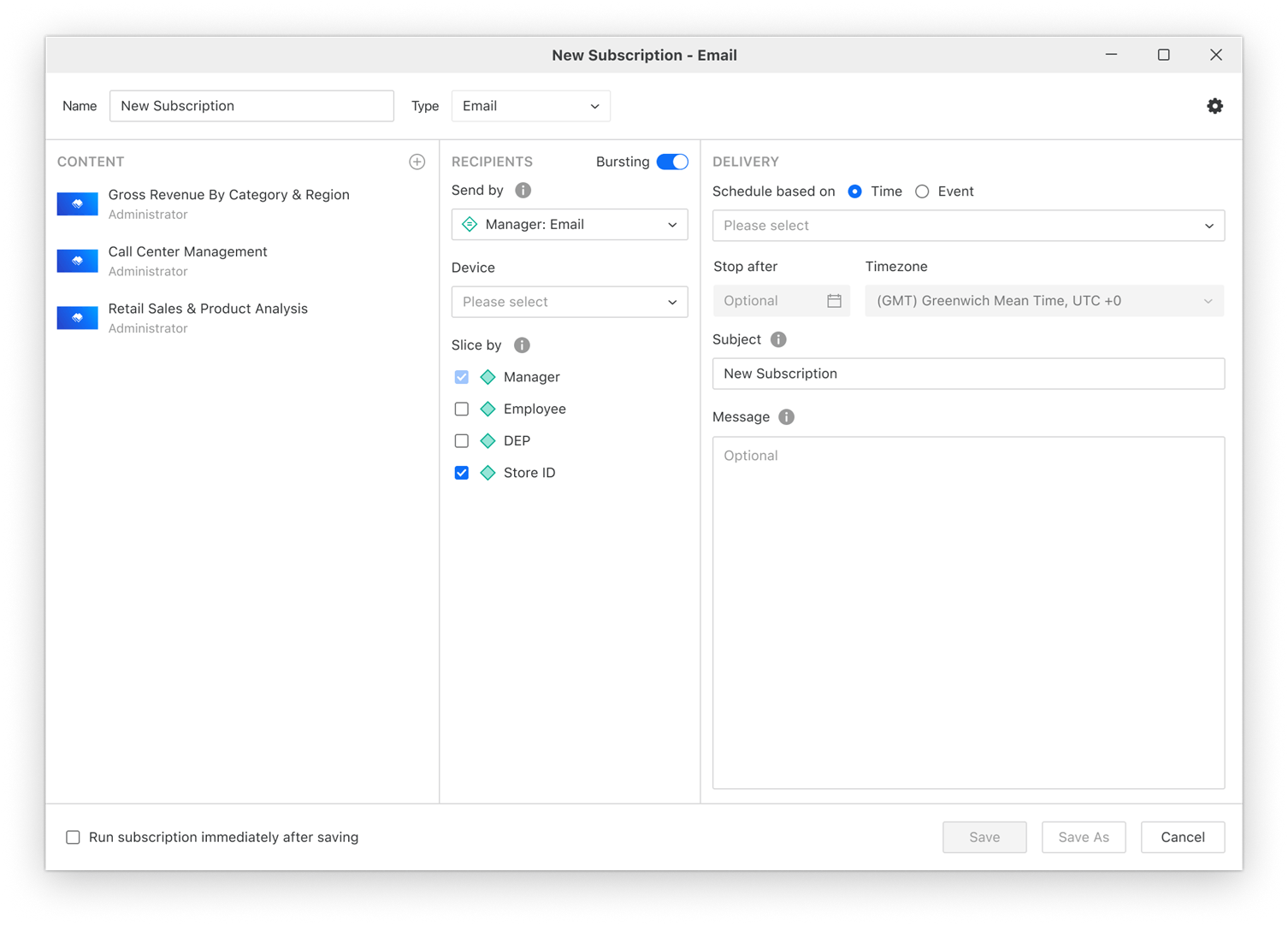Click into the Message text area

pyautogui.click(x=968, y=612)
